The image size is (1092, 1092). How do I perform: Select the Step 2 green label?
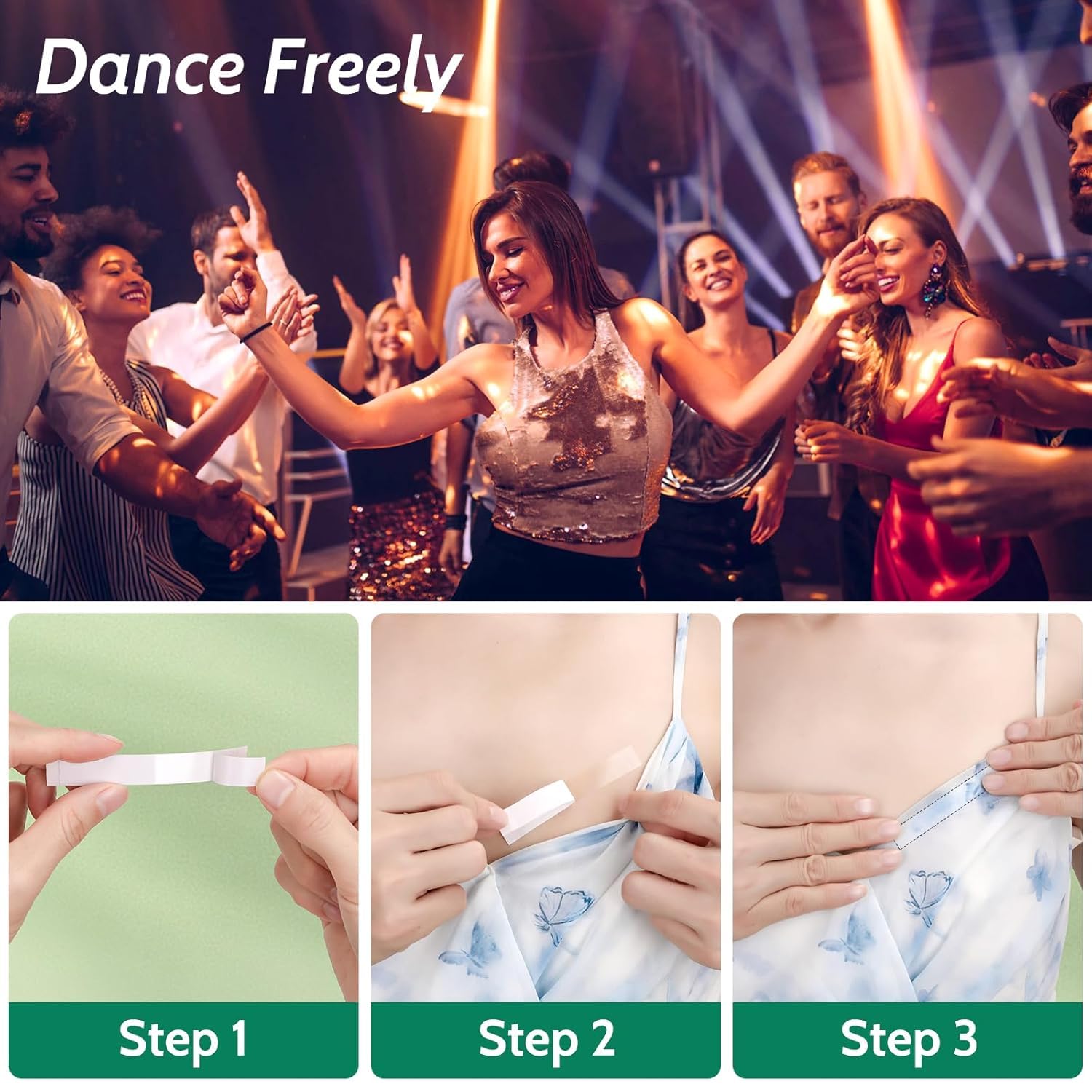pos(546,1040)
